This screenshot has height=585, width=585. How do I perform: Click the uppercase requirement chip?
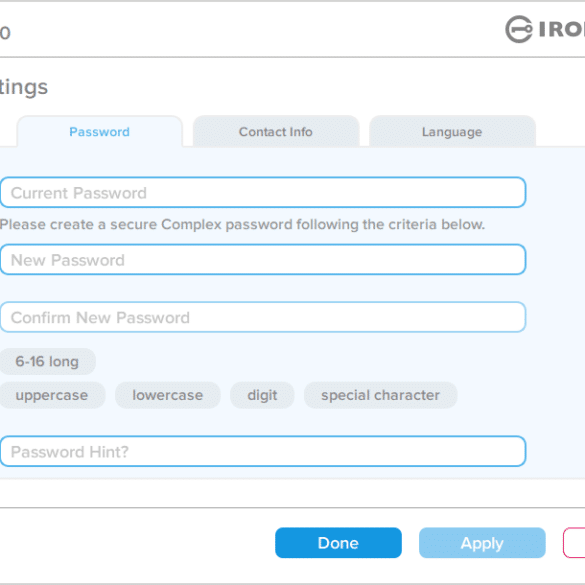[x=52, y=395]
